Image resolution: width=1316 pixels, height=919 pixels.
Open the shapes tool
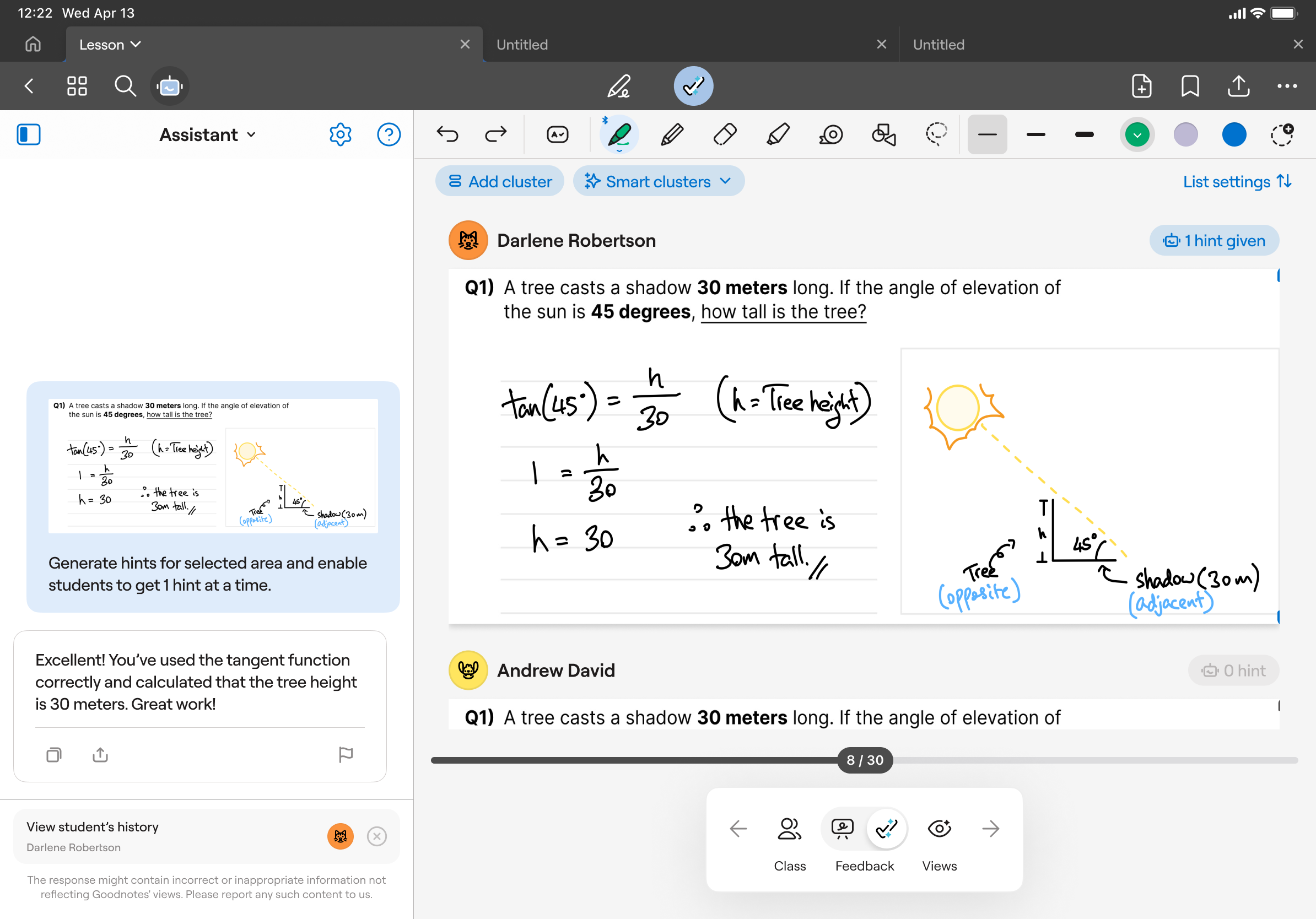point(883,134)
